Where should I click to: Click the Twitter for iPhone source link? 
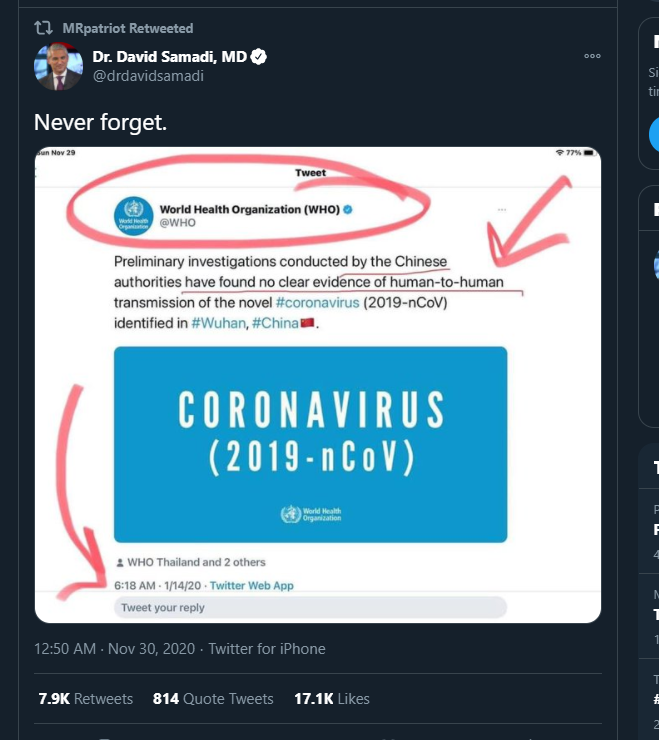click(x=267, y=649)
